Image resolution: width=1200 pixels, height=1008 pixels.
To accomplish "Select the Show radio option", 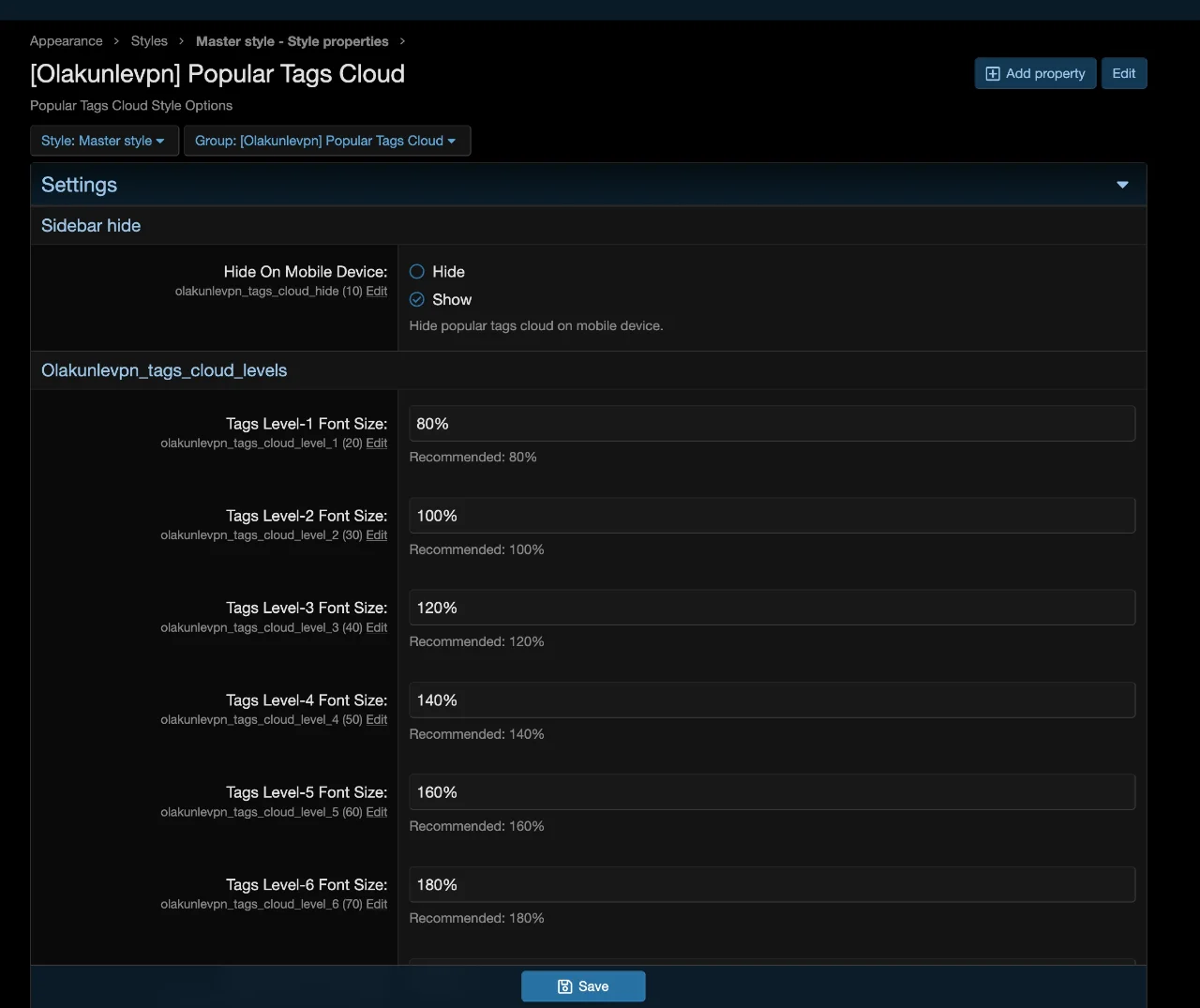I will pyautogui.click(x=417, y=300).
